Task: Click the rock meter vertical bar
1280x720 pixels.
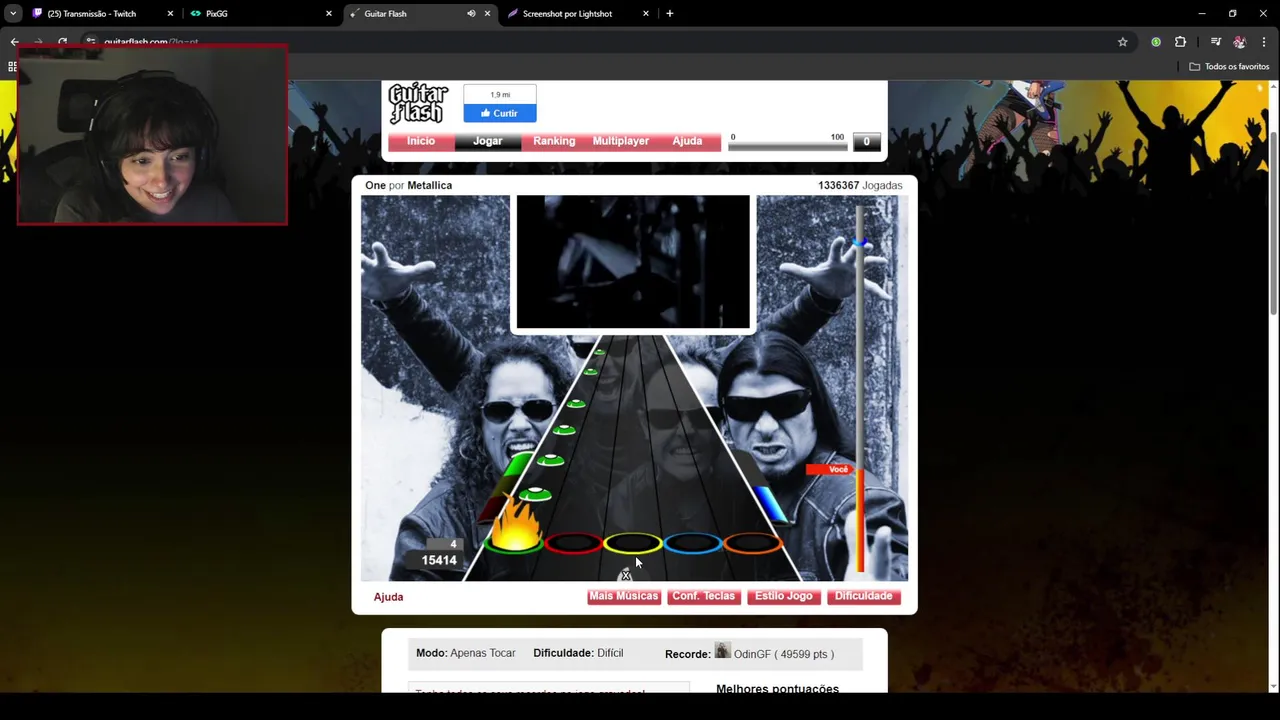Action: coord(859,390)
